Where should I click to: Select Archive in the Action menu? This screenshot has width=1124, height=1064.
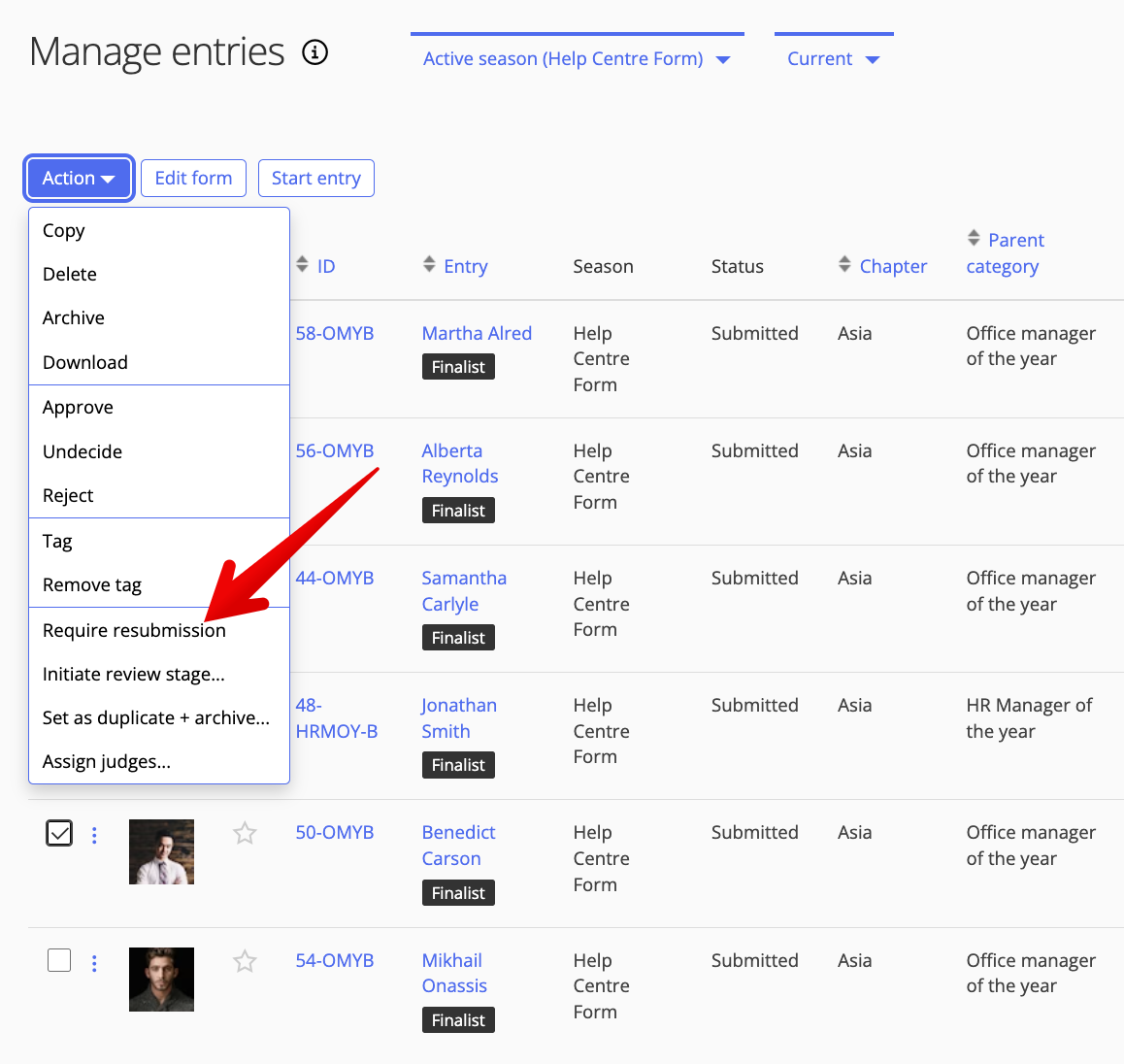(x=74, y=318)
